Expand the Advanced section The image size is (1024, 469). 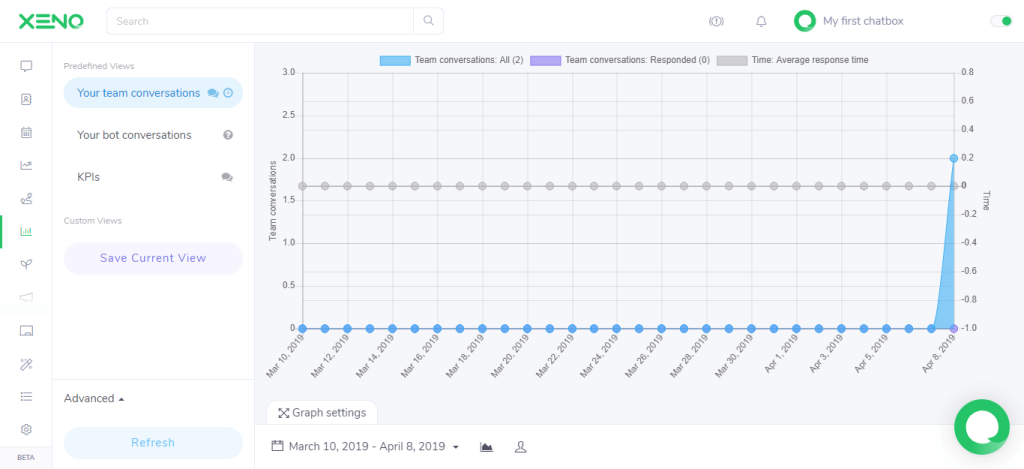[94, 398]
